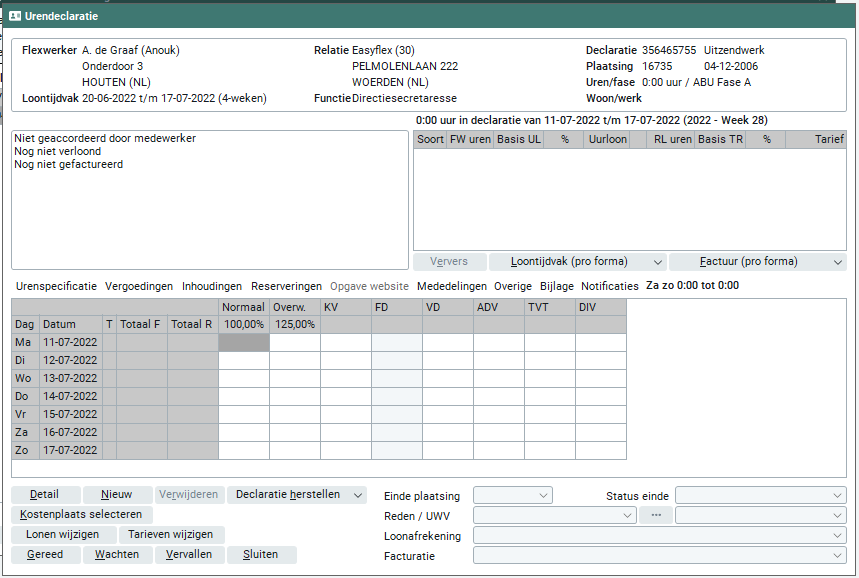Click the Normaal cell for Di 12-07-2022

[x=244, y=361]
